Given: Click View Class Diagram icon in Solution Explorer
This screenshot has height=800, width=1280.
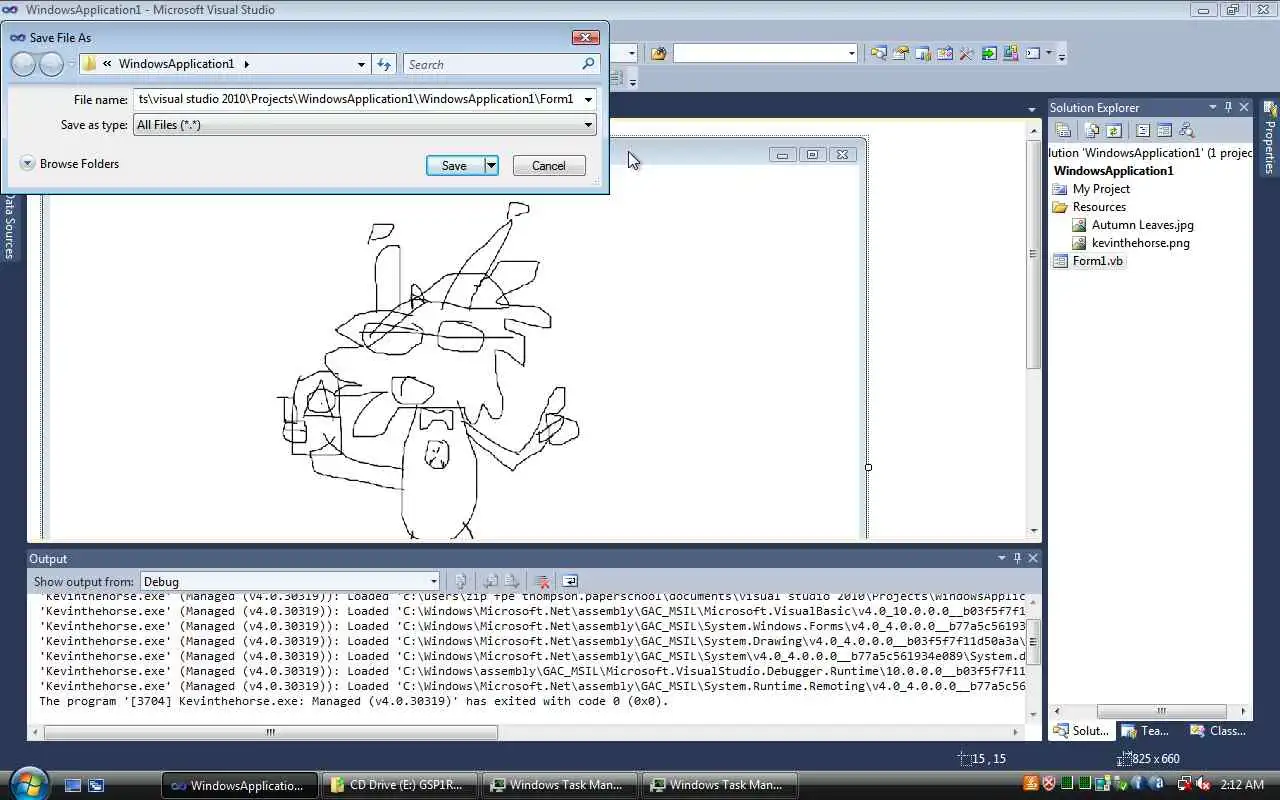Looking at the screenshot, I should (x=1187, y=130).
